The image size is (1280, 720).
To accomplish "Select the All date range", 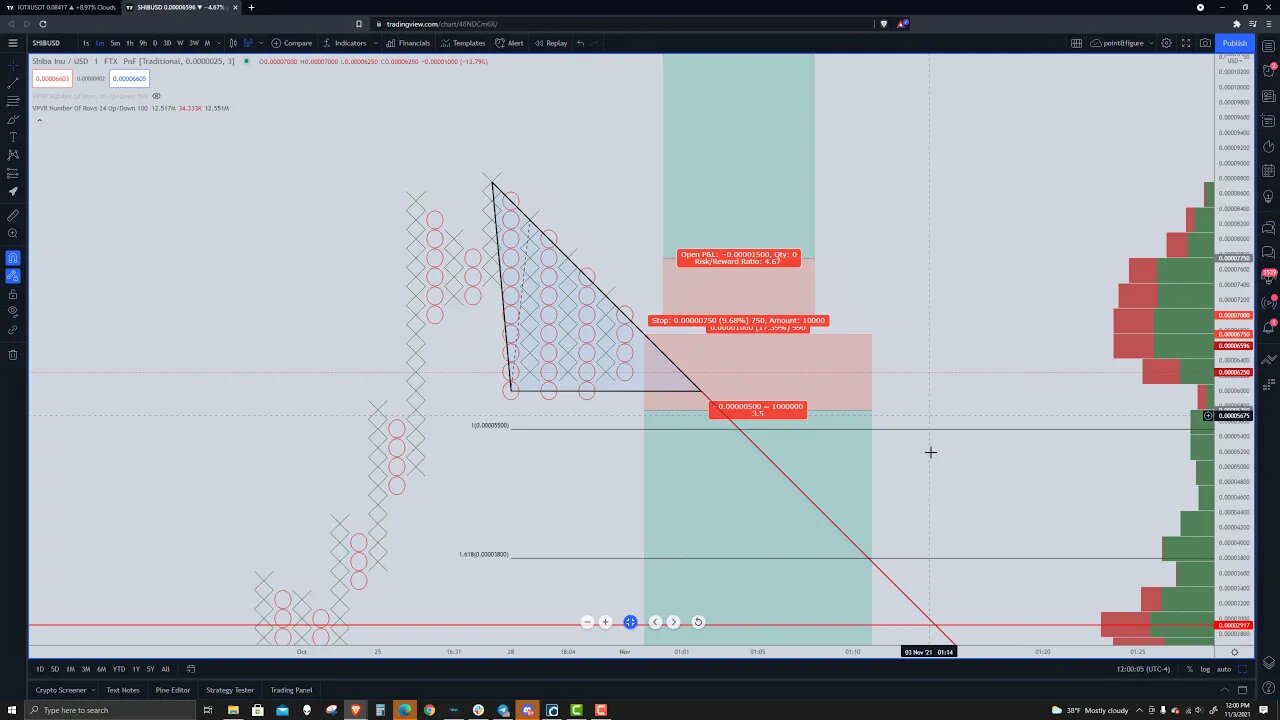I will coord(165,669).
